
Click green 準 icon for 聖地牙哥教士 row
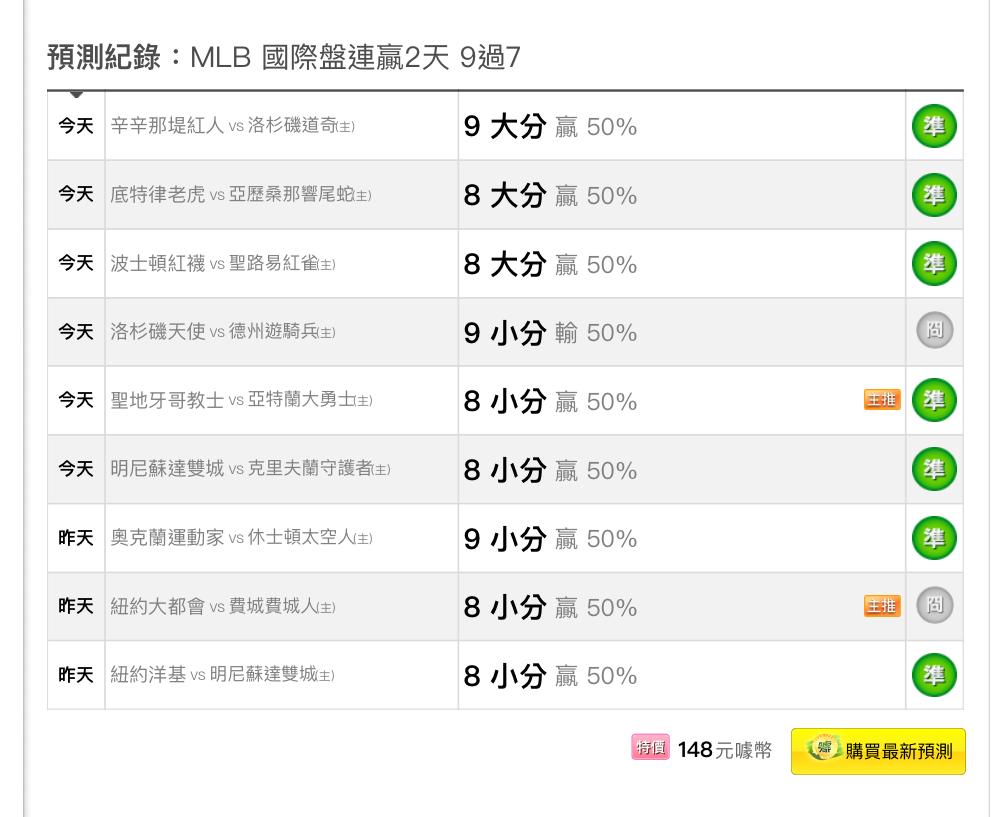coord(934,400)
